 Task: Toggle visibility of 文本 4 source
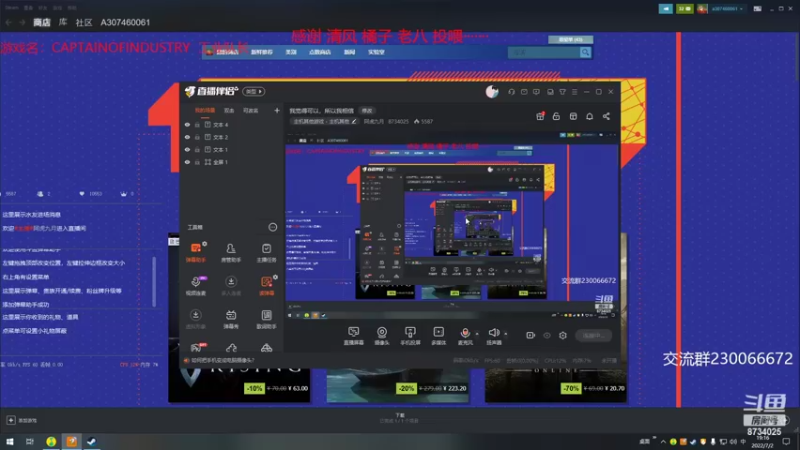tap(187, 124)
